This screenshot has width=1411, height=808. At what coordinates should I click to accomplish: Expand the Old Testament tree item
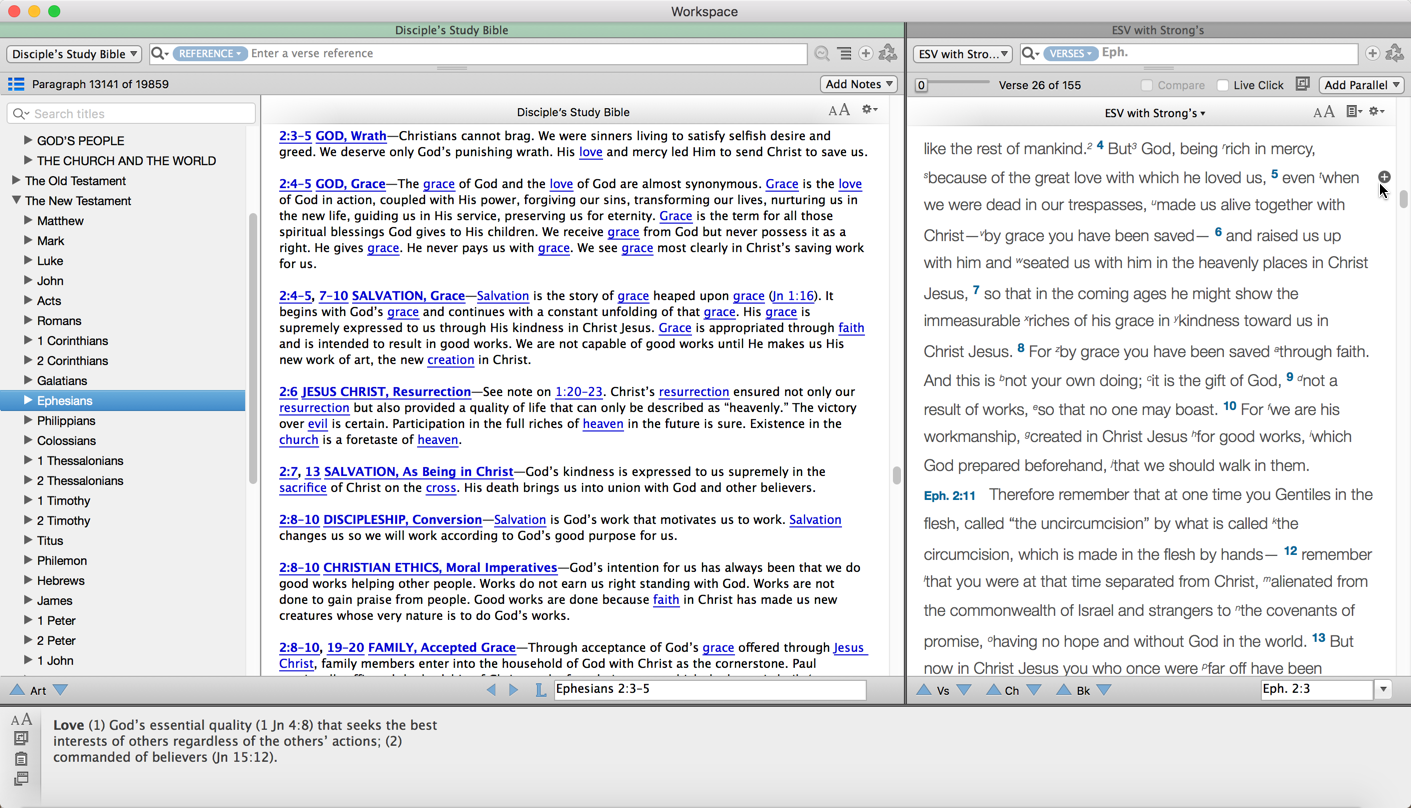point(16,181)
